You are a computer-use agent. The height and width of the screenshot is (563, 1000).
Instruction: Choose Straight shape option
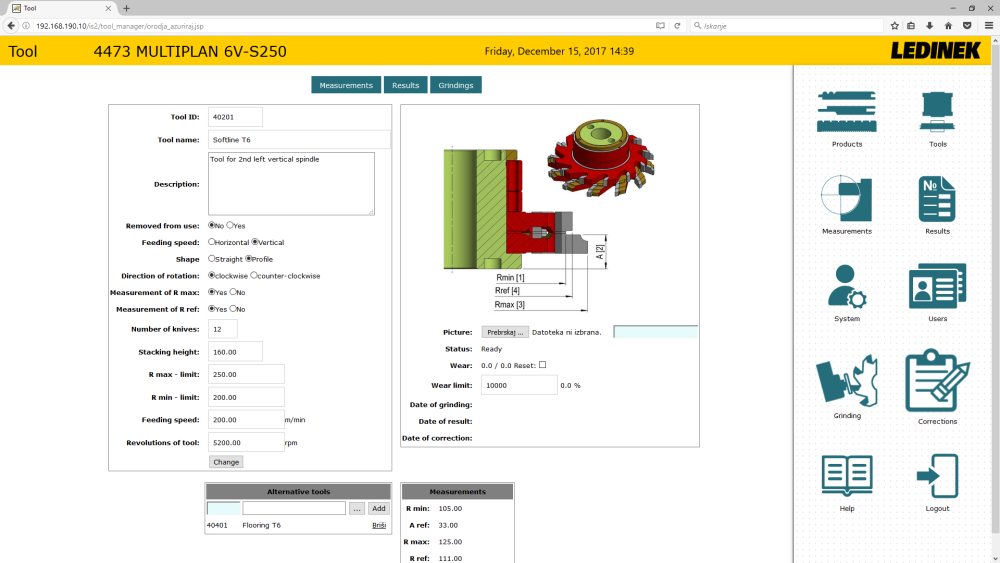click(212, 258)
